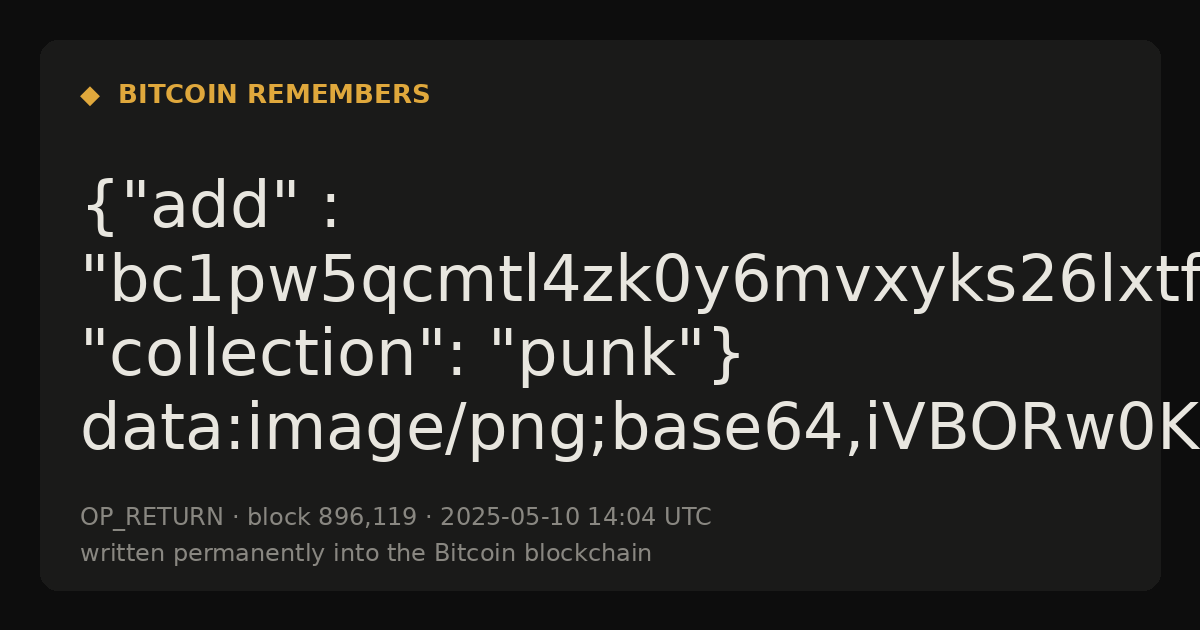This screenshot has height=630, width=1200.
Task: Click the opening curly brace of JSON
Action: tap(98, 208)
